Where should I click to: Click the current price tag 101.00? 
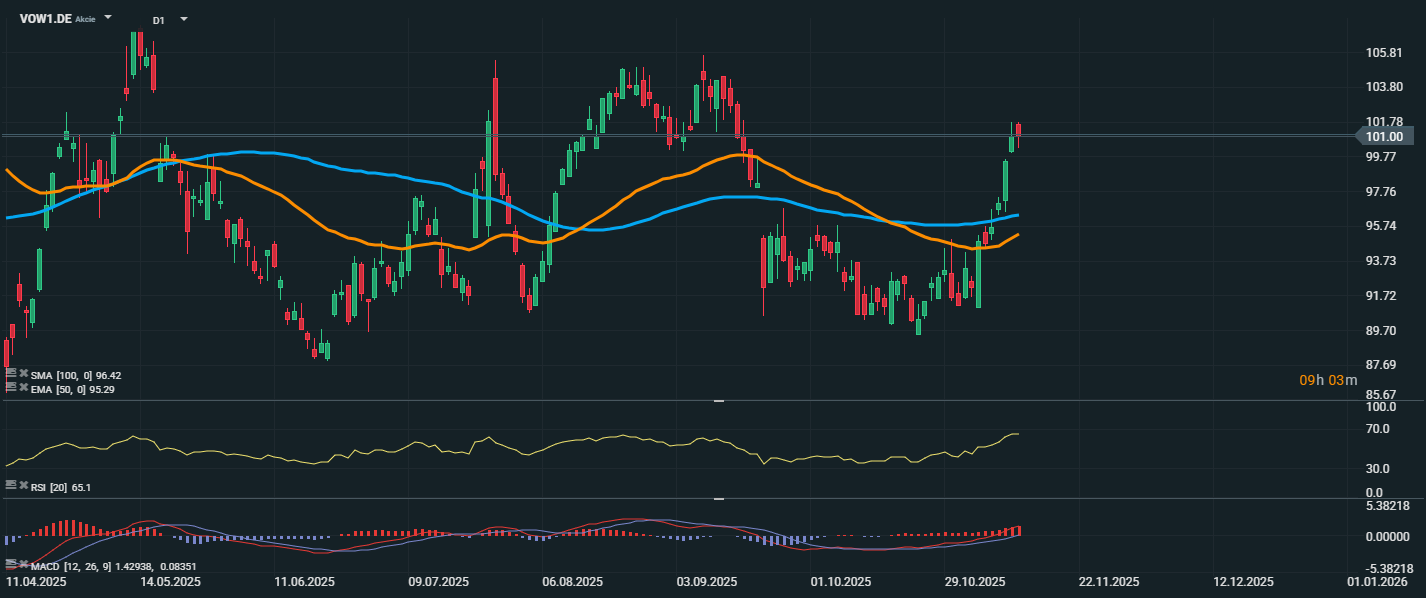coord(1383,137)
